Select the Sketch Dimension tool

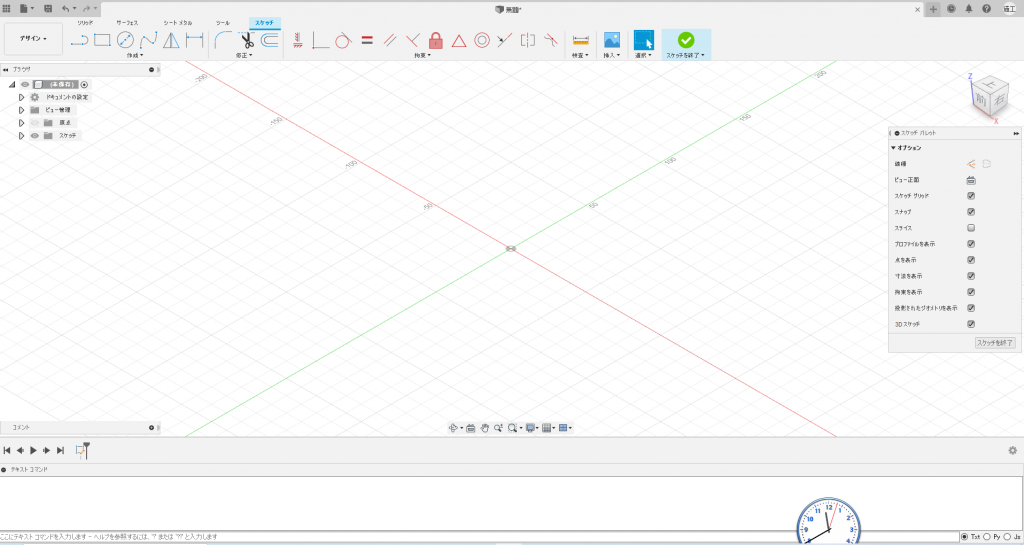click(x=195, y=40)
